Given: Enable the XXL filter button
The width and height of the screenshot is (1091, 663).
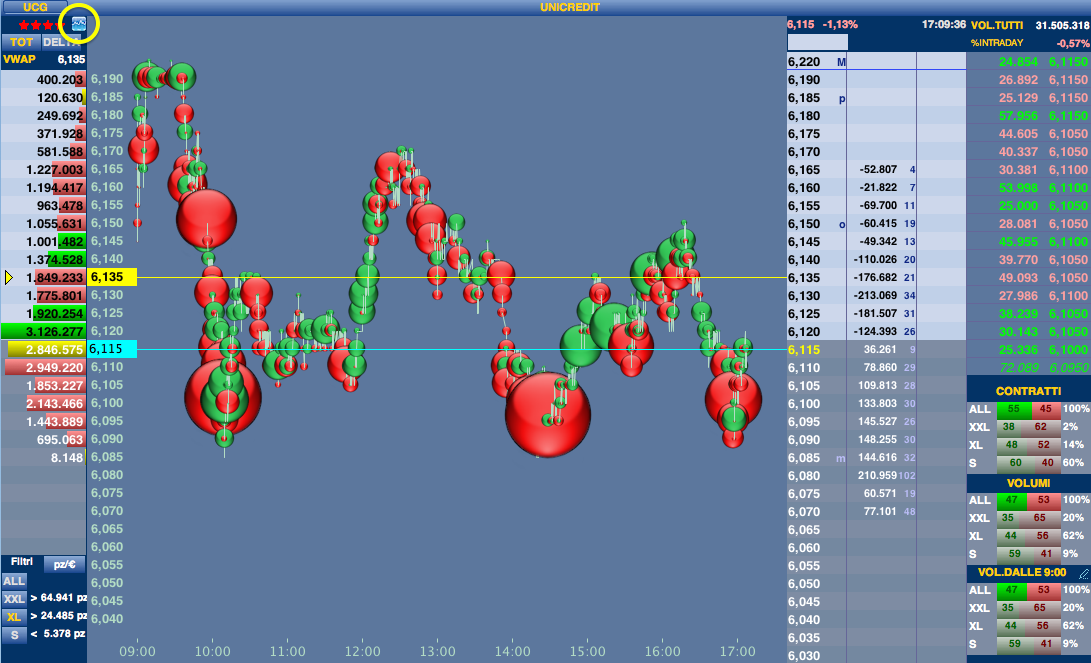Looking at the screenshot, I should [14, 599].
